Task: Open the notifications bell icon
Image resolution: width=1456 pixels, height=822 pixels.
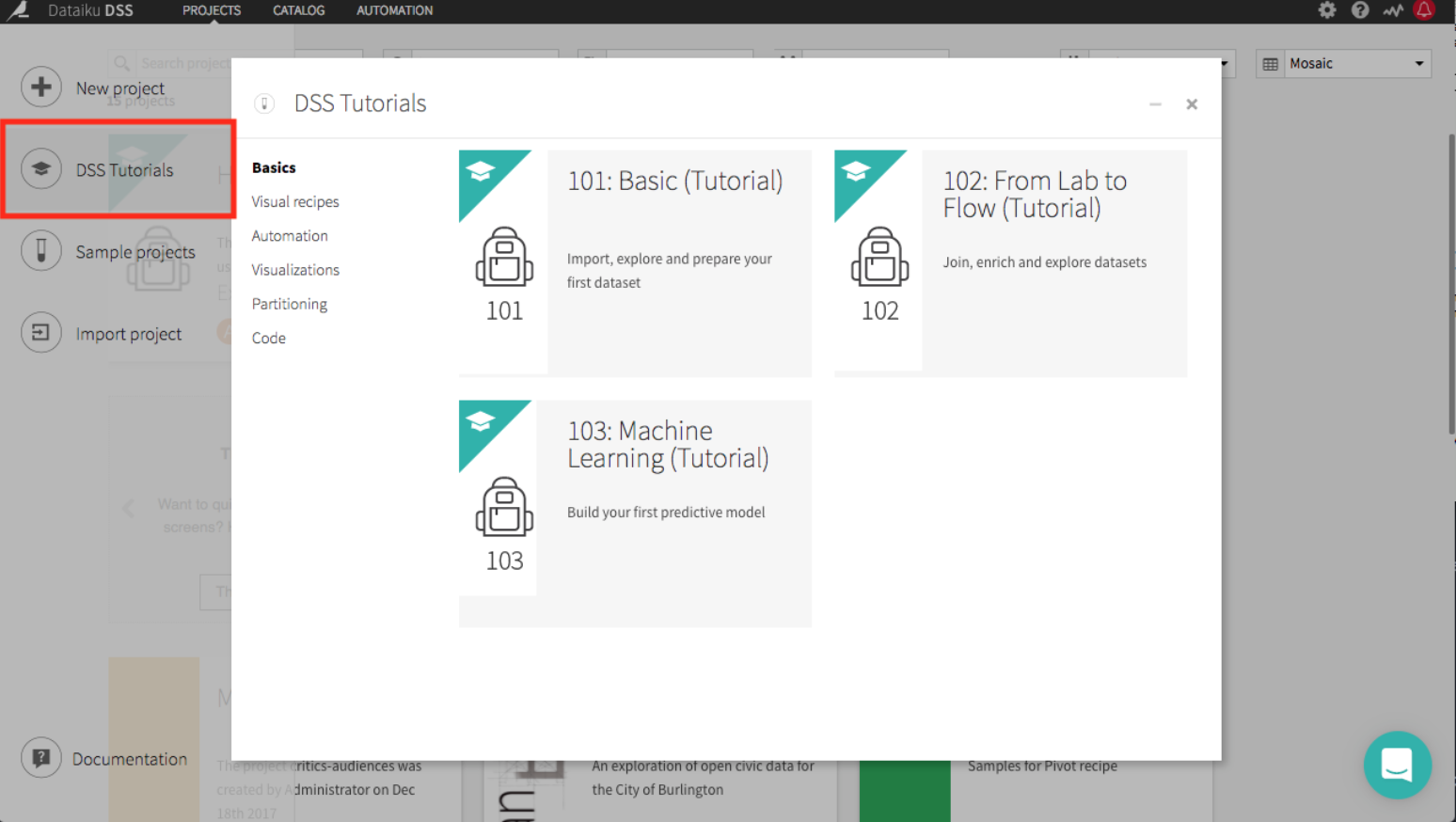Action: tap(1424, 10)
